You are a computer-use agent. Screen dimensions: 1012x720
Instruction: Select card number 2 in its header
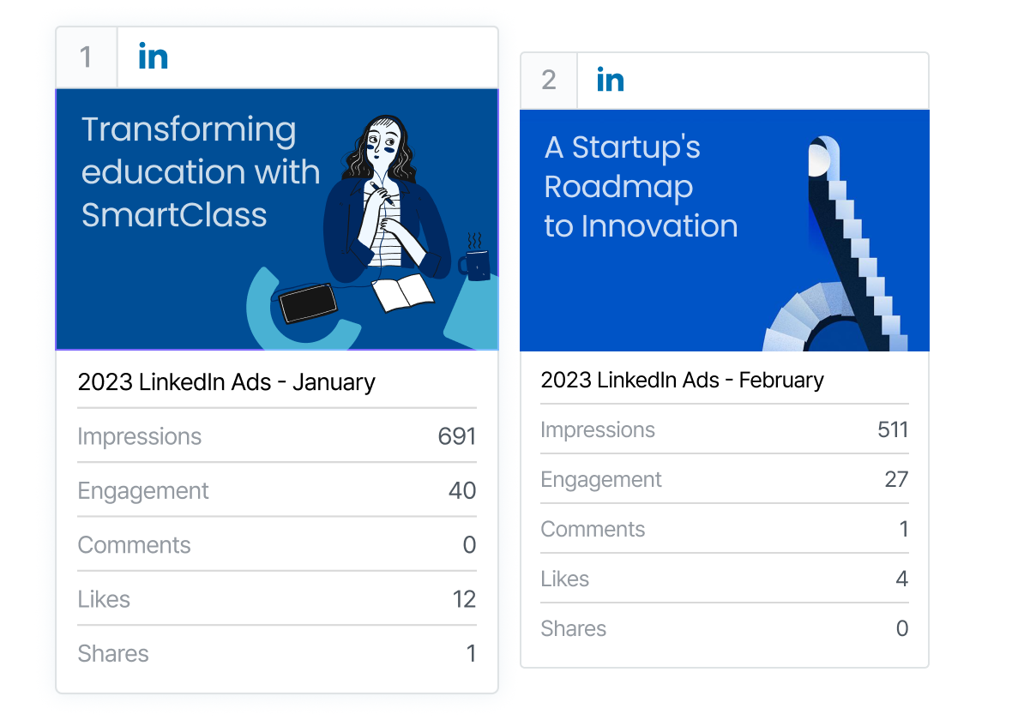(x=548, y=79)
